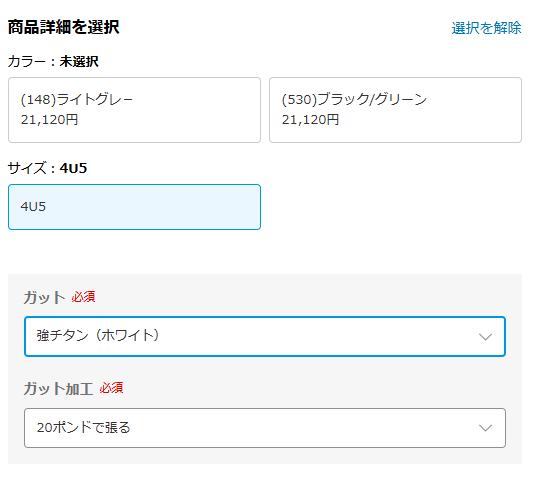Click the ガット加工 field label
This screenshot has height=484, width=535.
[x=58, y=388]
